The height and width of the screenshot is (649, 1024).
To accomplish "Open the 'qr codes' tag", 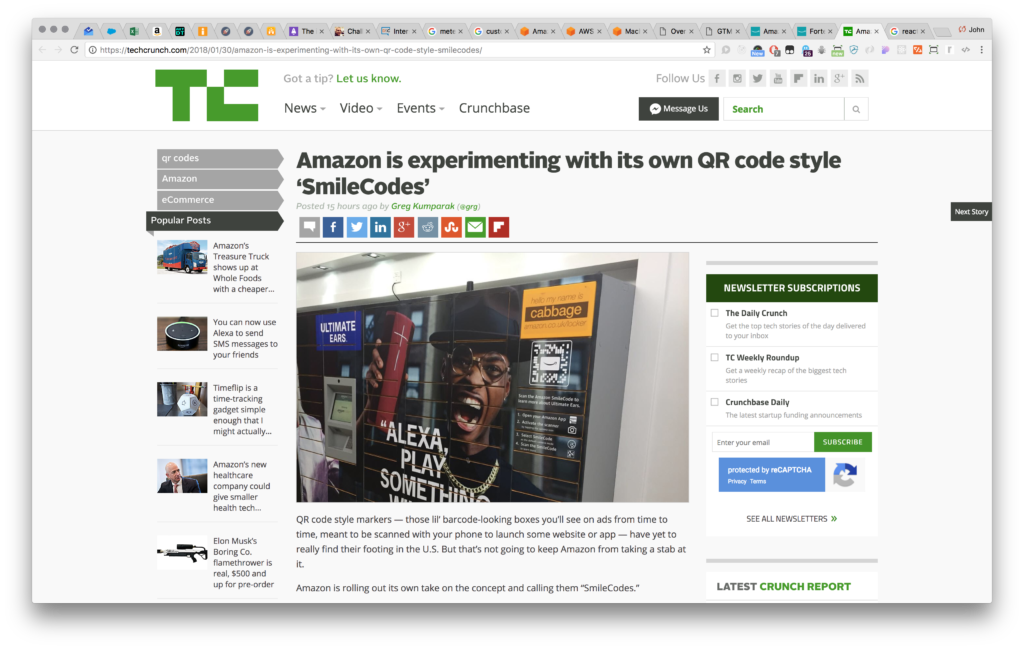I will (219, 158).
